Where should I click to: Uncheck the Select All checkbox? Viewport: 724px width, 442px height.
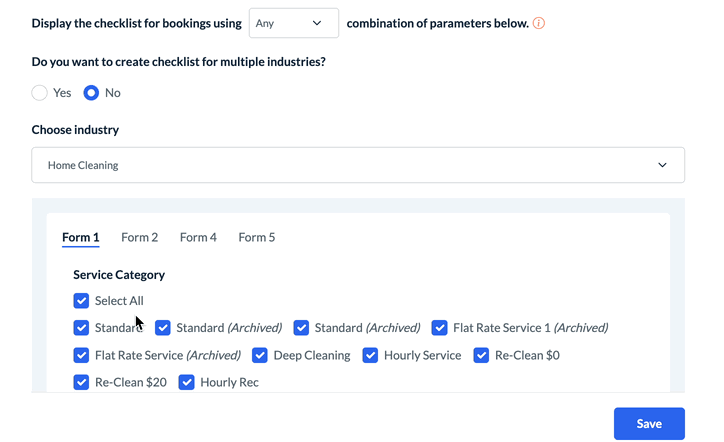tap(81, 301)
